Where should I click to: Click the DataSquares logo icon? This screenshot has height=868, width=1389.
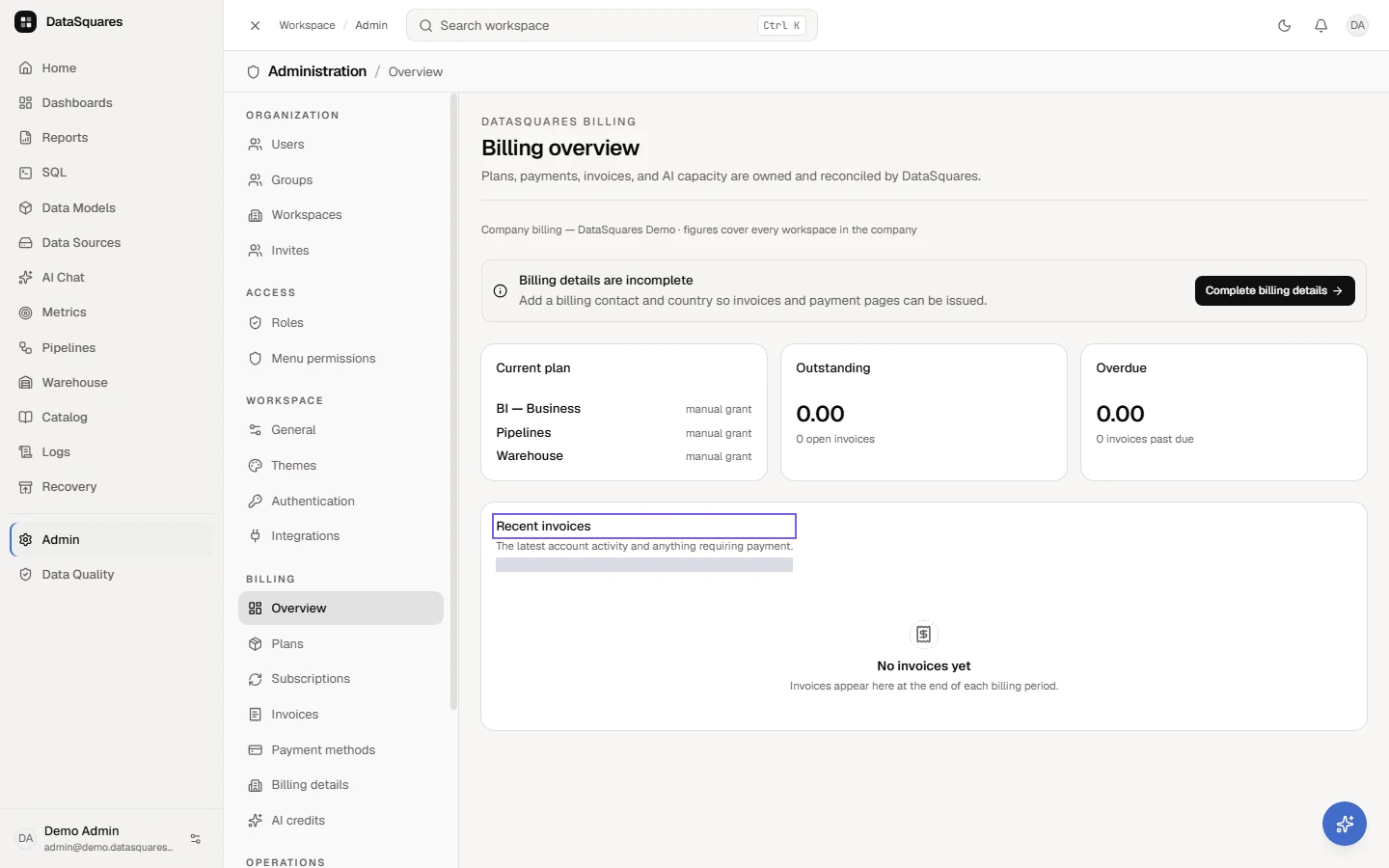click(x=26, y=22)
